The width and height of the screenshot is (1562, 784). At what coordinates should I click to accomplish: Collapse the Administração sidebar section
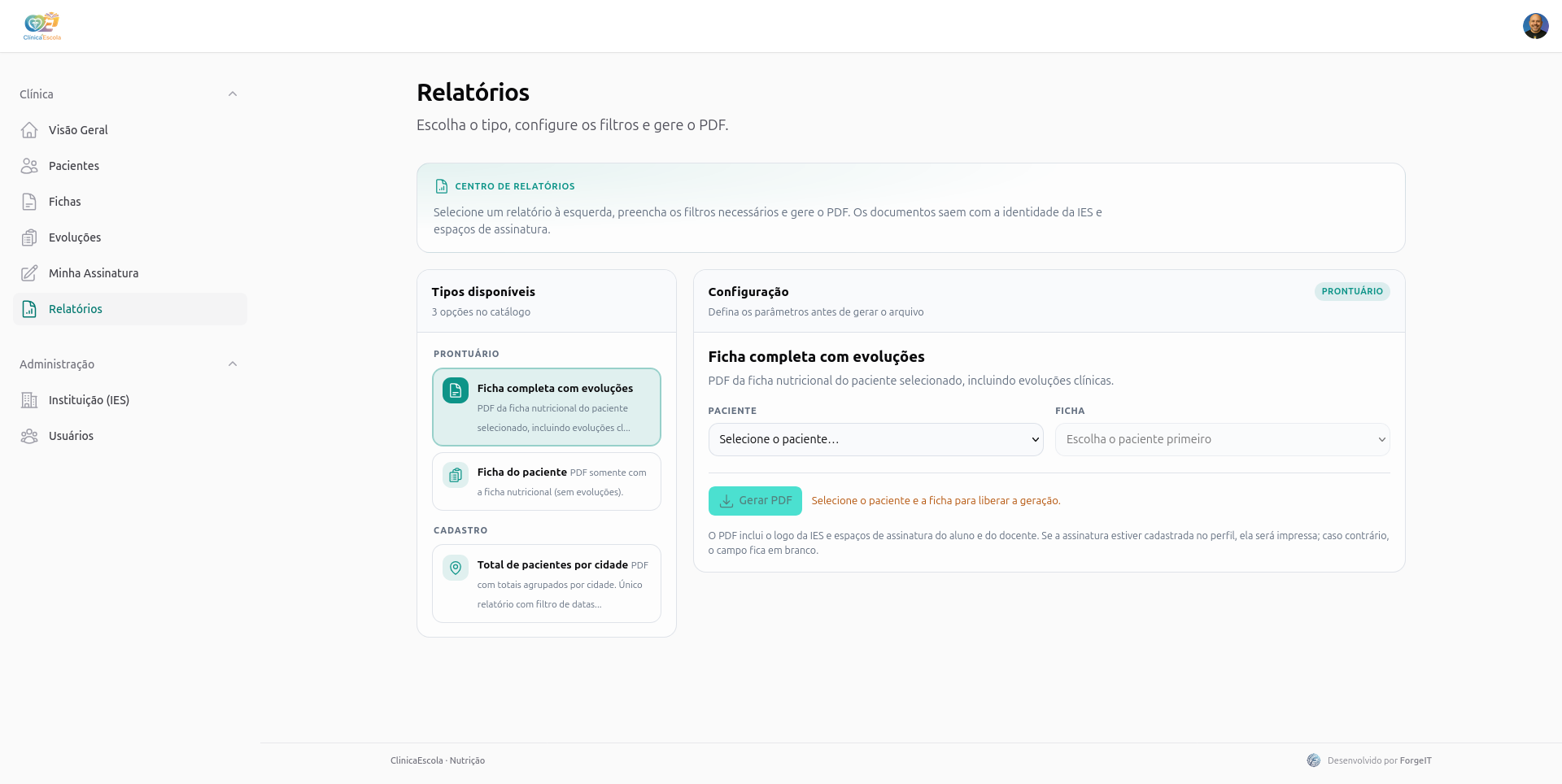pos(233,364)
